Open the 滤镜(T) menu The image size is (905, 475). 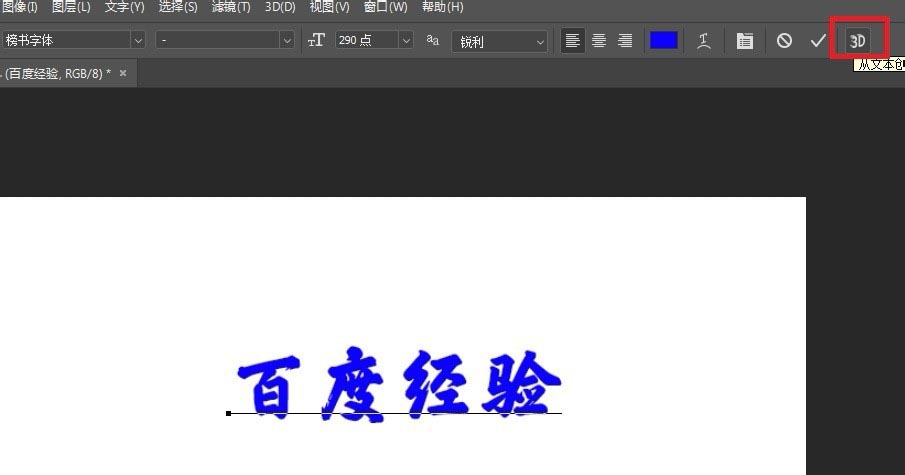(231, 7)
